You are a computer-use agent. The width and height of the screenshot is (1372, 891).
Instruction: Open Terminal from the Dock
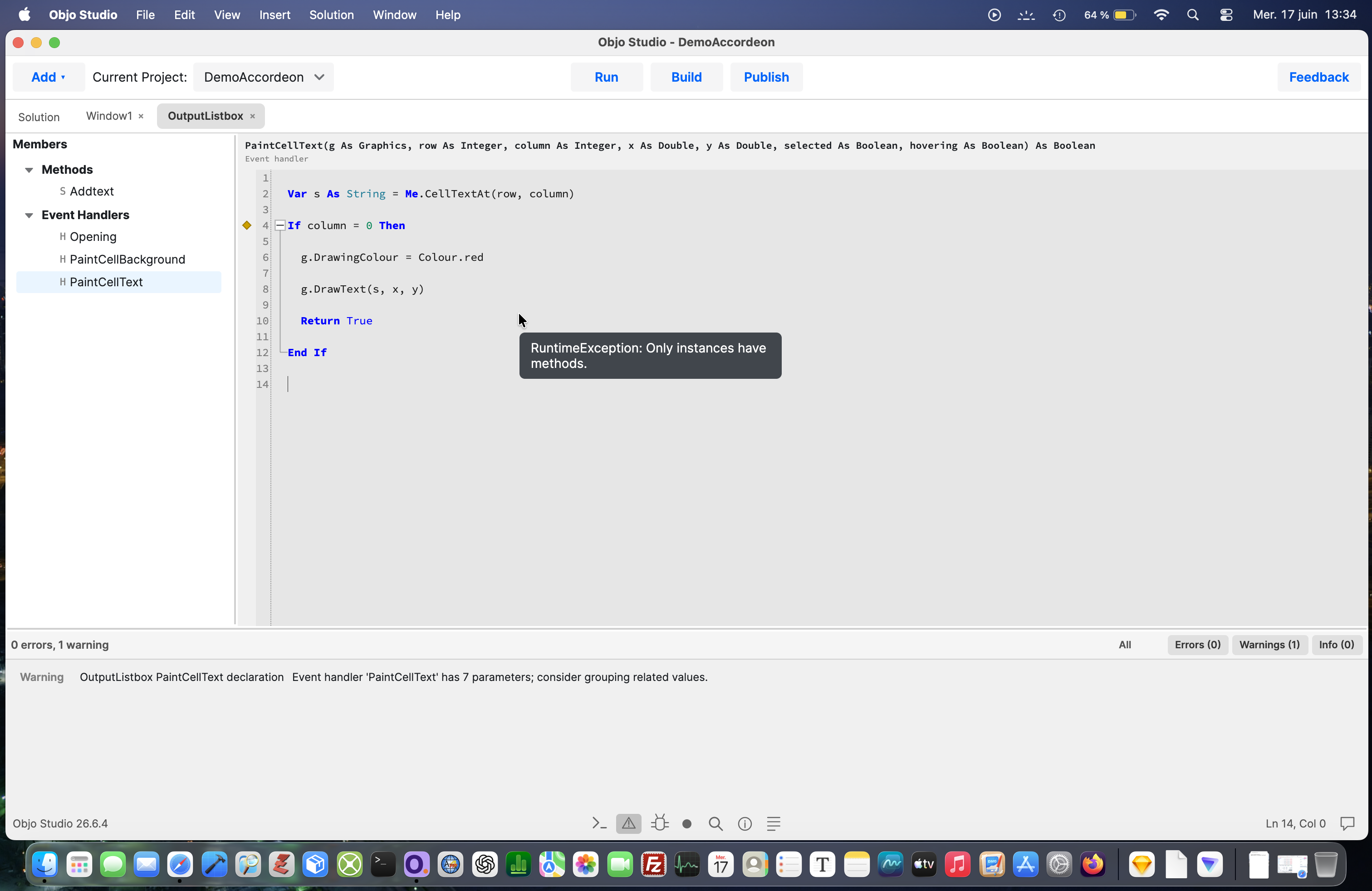click(383, 864)
